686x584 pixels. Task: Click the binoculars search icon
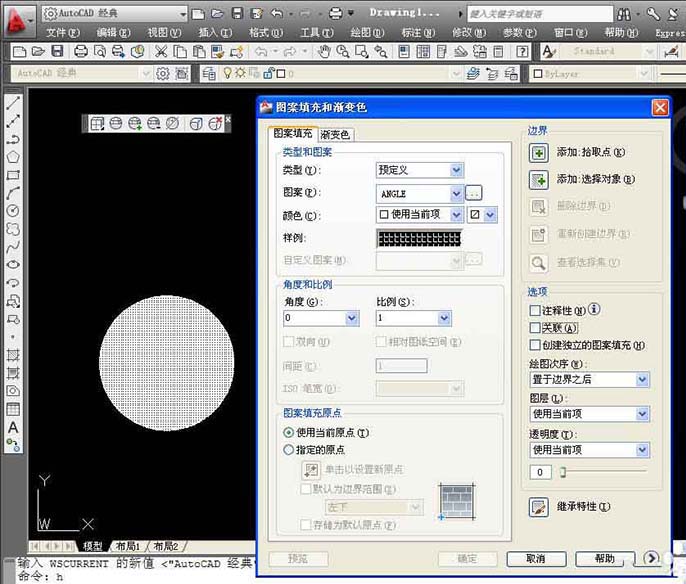pos(624,14)
